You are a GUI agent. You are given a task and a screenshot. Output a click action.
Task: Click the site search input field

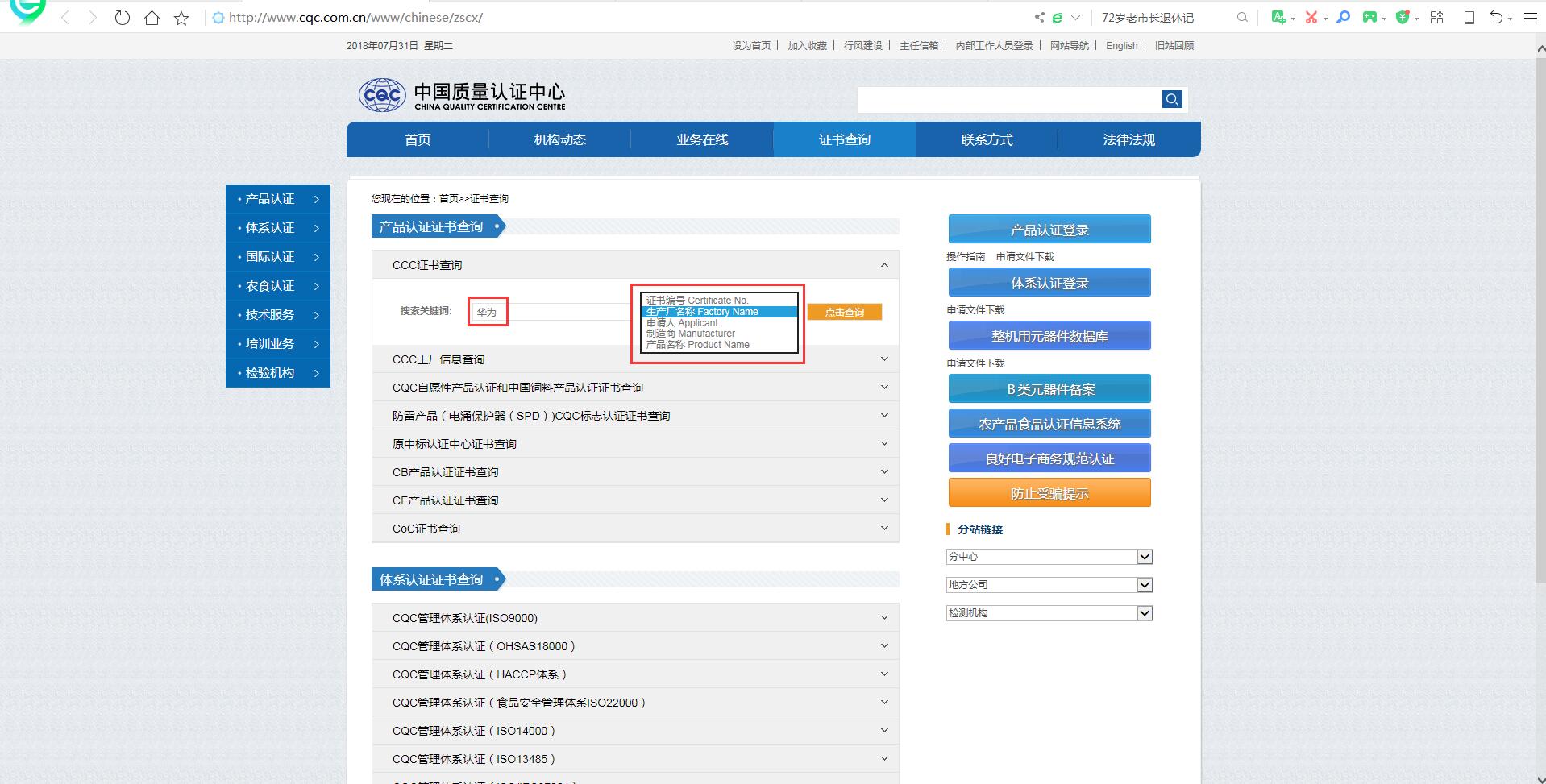tap(1009, 99)
